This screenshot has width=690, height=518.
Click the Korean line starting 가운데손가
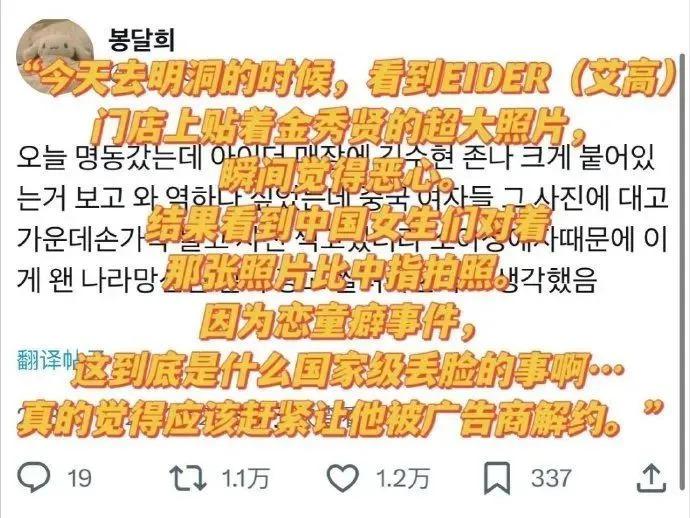[343, 239]
